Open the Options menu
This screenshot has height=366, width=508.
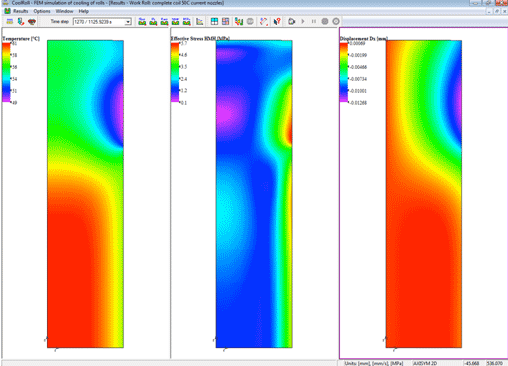click(42, 11)
